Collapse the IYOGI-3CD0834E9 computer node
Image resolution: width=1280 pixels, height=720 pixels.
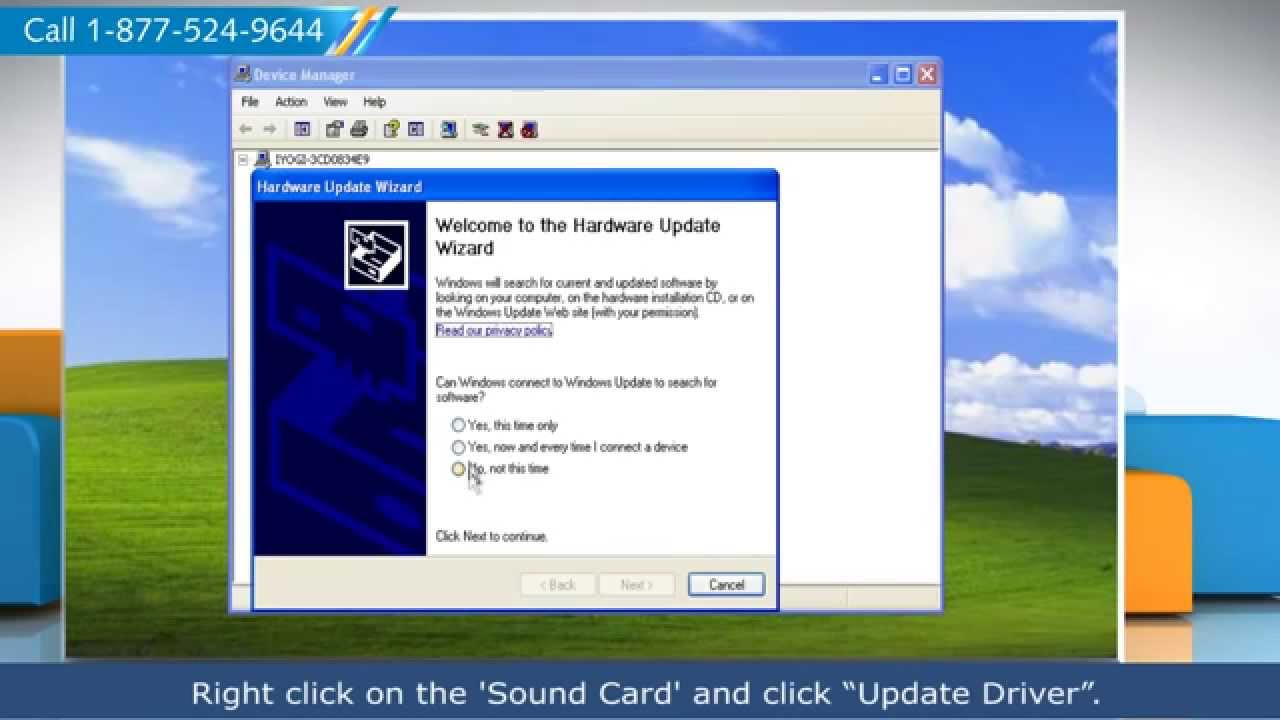pyautogui.click(x=242, y=159)
